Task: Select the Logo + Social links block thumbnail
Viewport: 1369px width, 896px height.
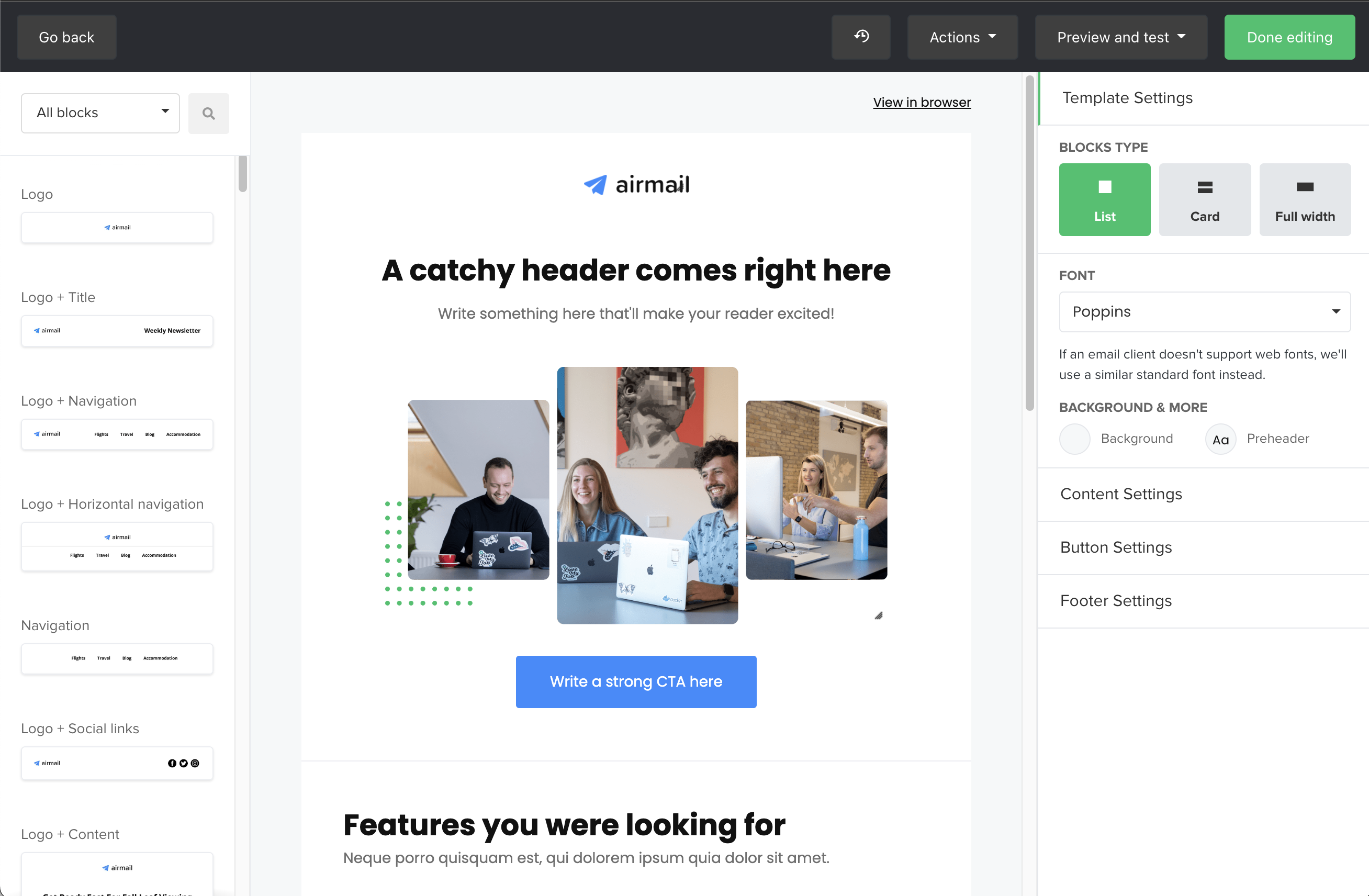Action: (117, 763)
